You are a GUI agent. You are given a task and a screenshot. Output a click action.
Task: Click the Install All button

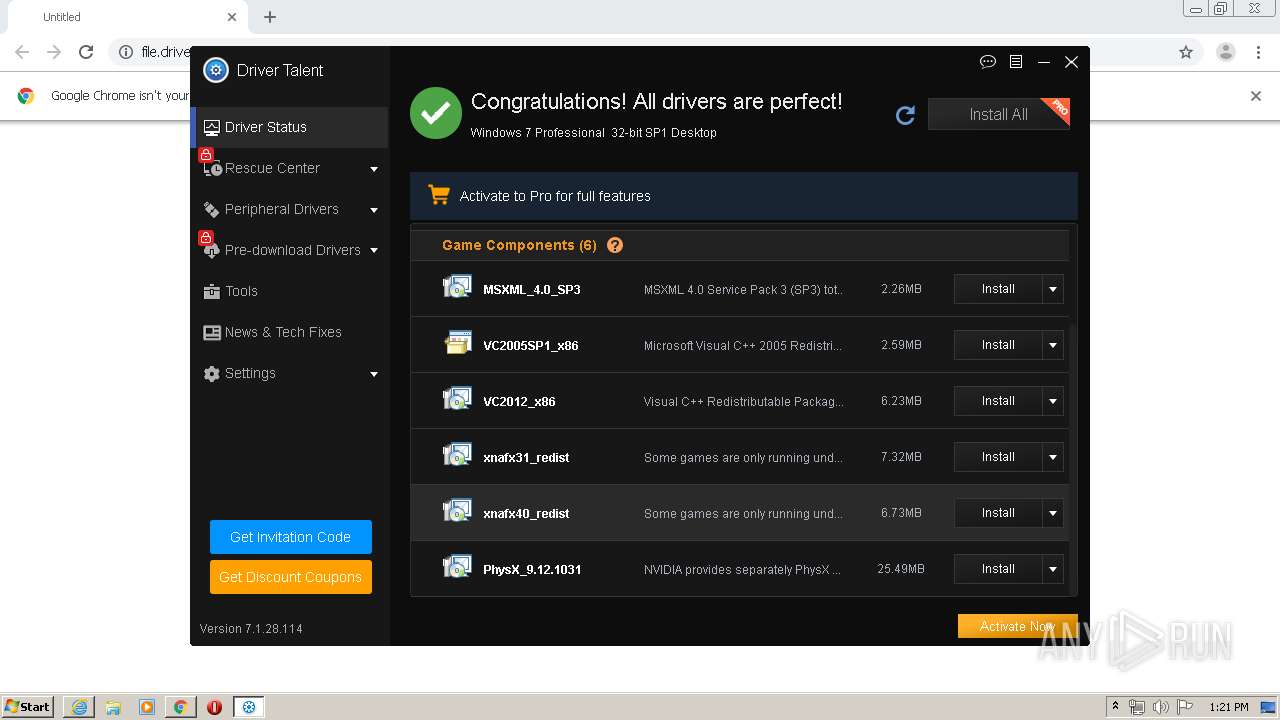coord(998,114)
